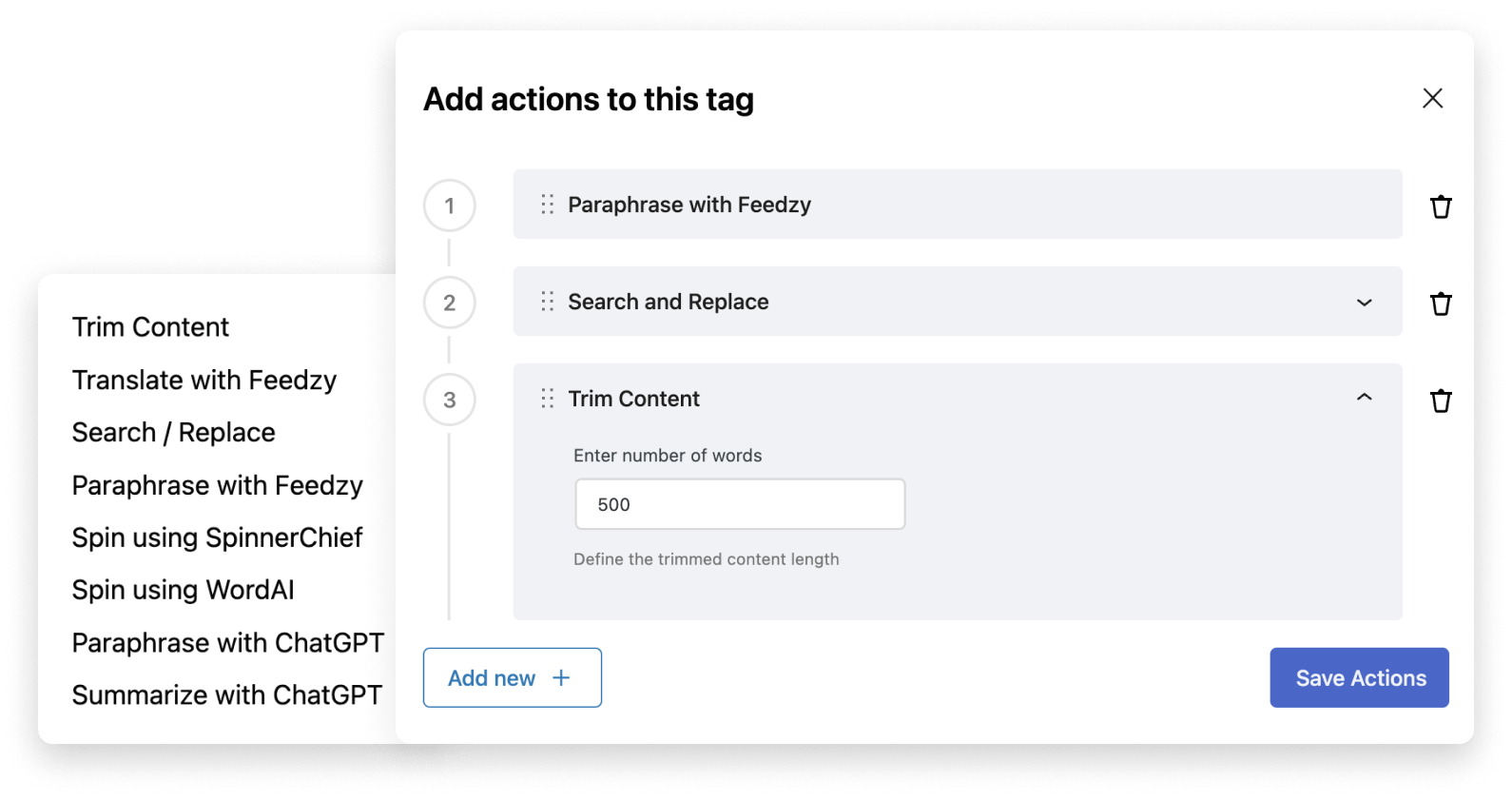
Task: Save the configured actions
Action: pos(1360,677)
